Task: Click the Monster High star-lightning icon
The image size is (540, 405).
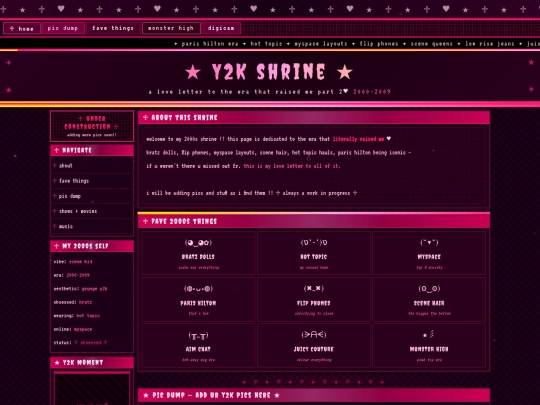Action: [429, 334]
